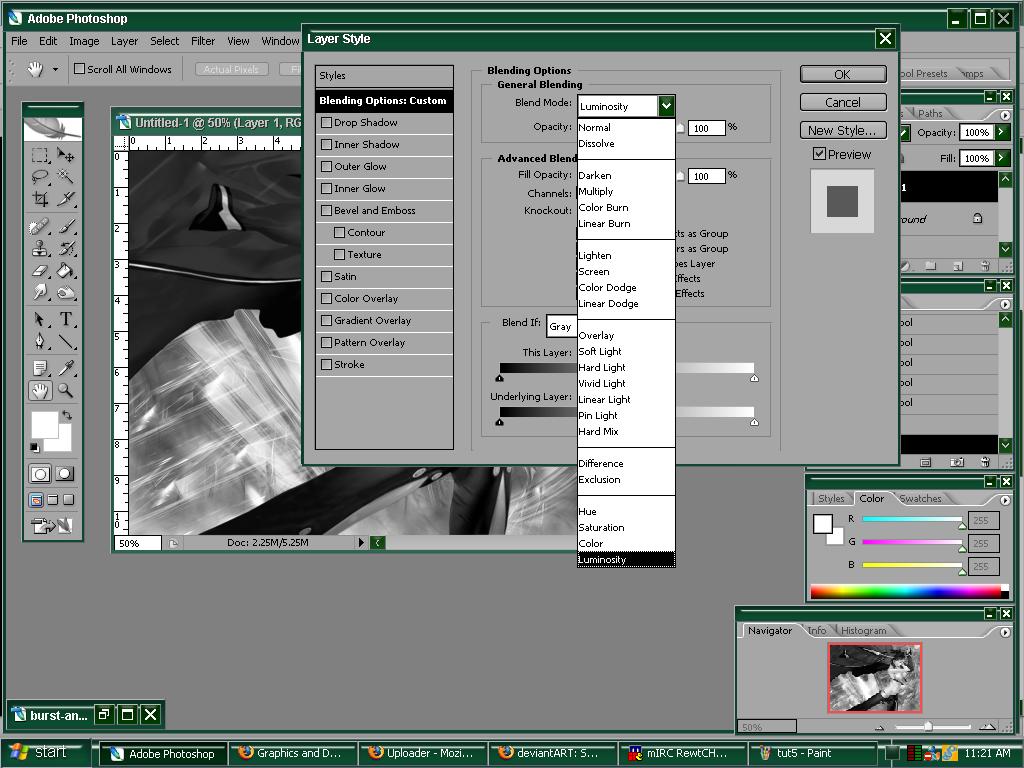Image resolution: width=1024 pixels, height=768 pixels.
Task: Select the Crop tool
Action: pos(40,199)
